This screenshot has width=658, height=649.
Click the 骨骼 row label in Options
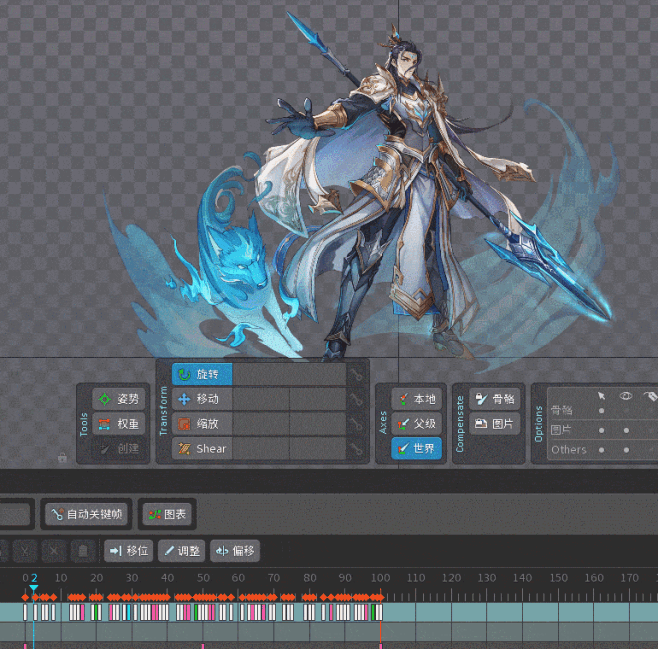pyautogui.click(x=561, y=410)
